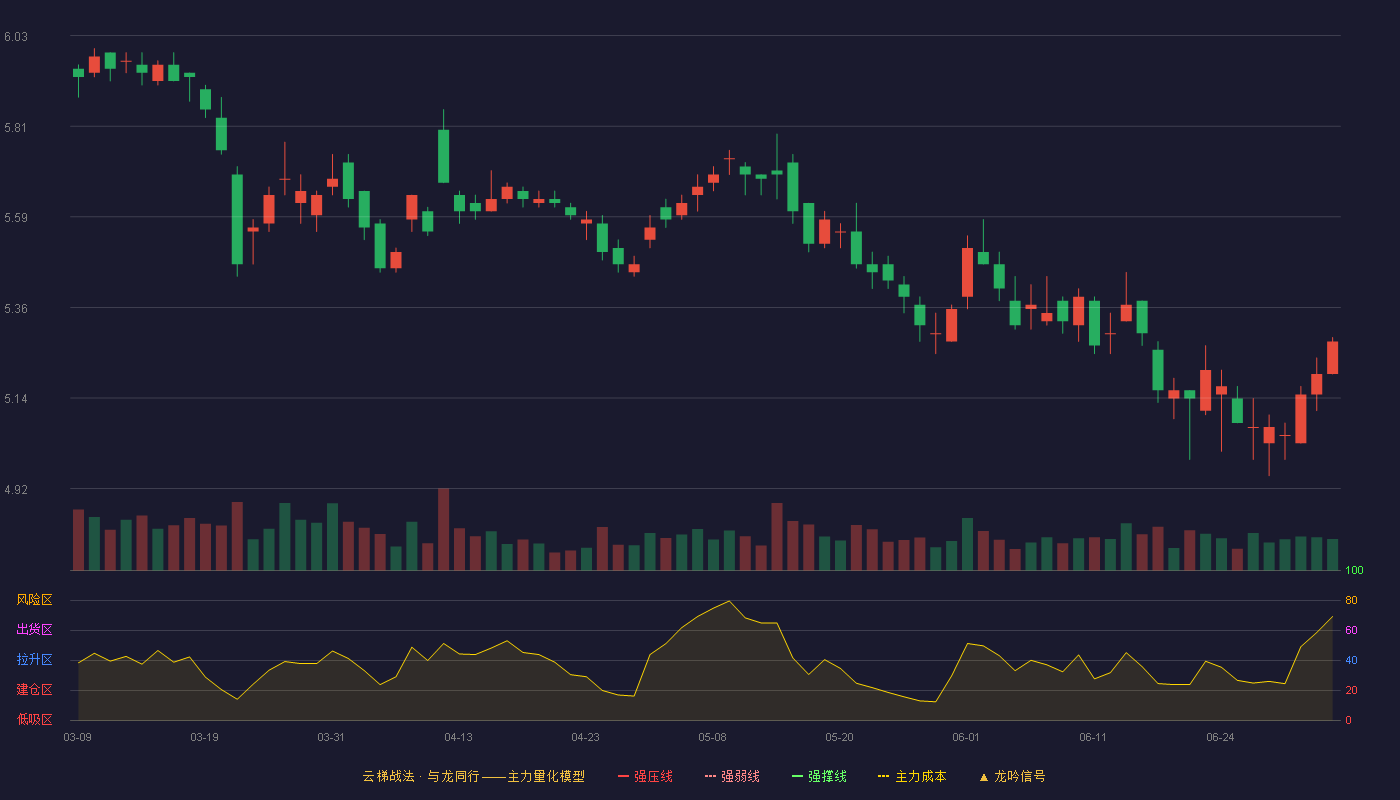Select the 建仓区 zone label
This screenshot has width=1400, height=800.
(x=34, y=690)
